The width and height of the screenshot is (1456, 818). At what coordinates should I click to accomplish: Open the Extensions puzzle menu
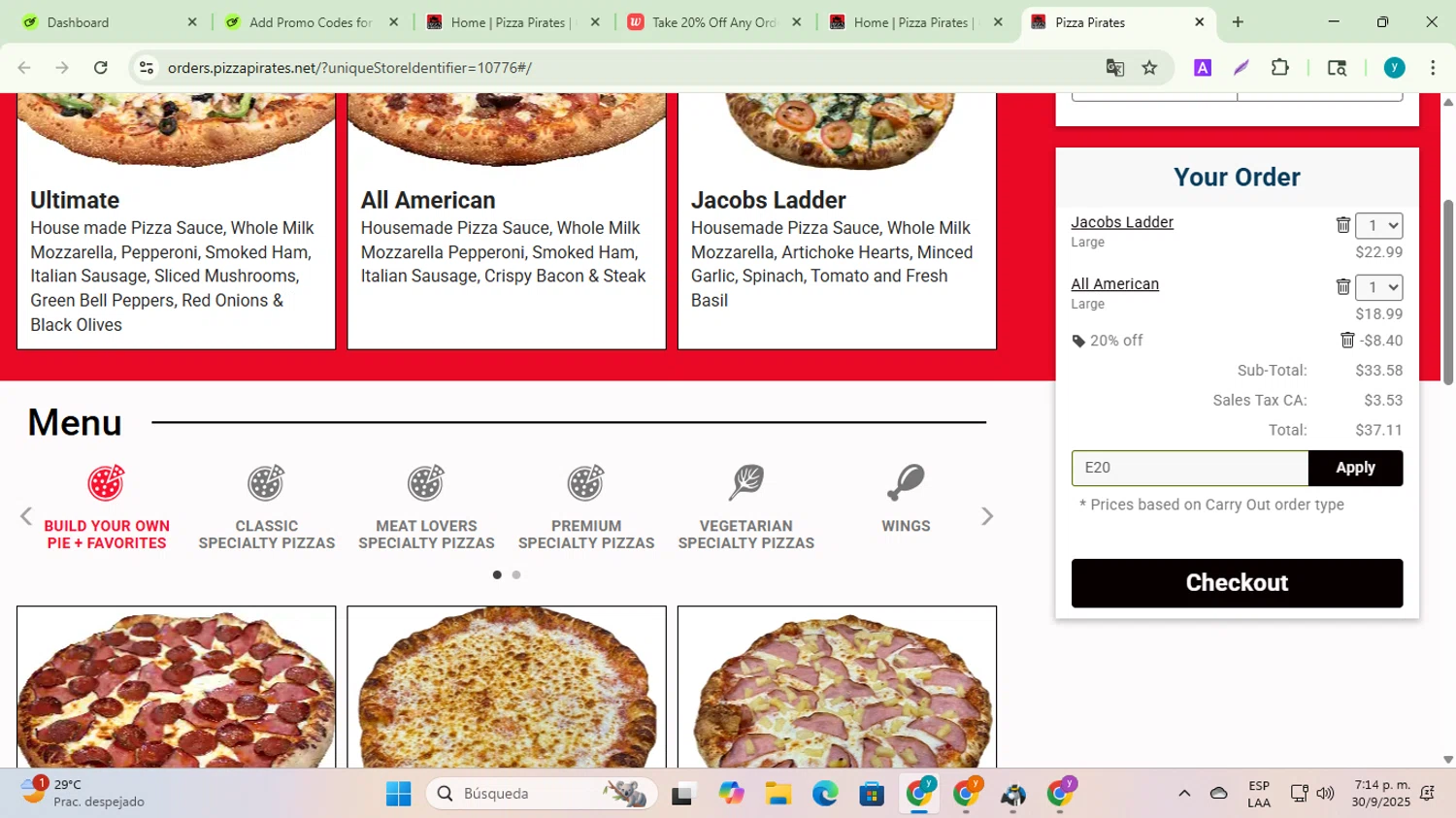pyautogui.click(x=1280, y=68)
